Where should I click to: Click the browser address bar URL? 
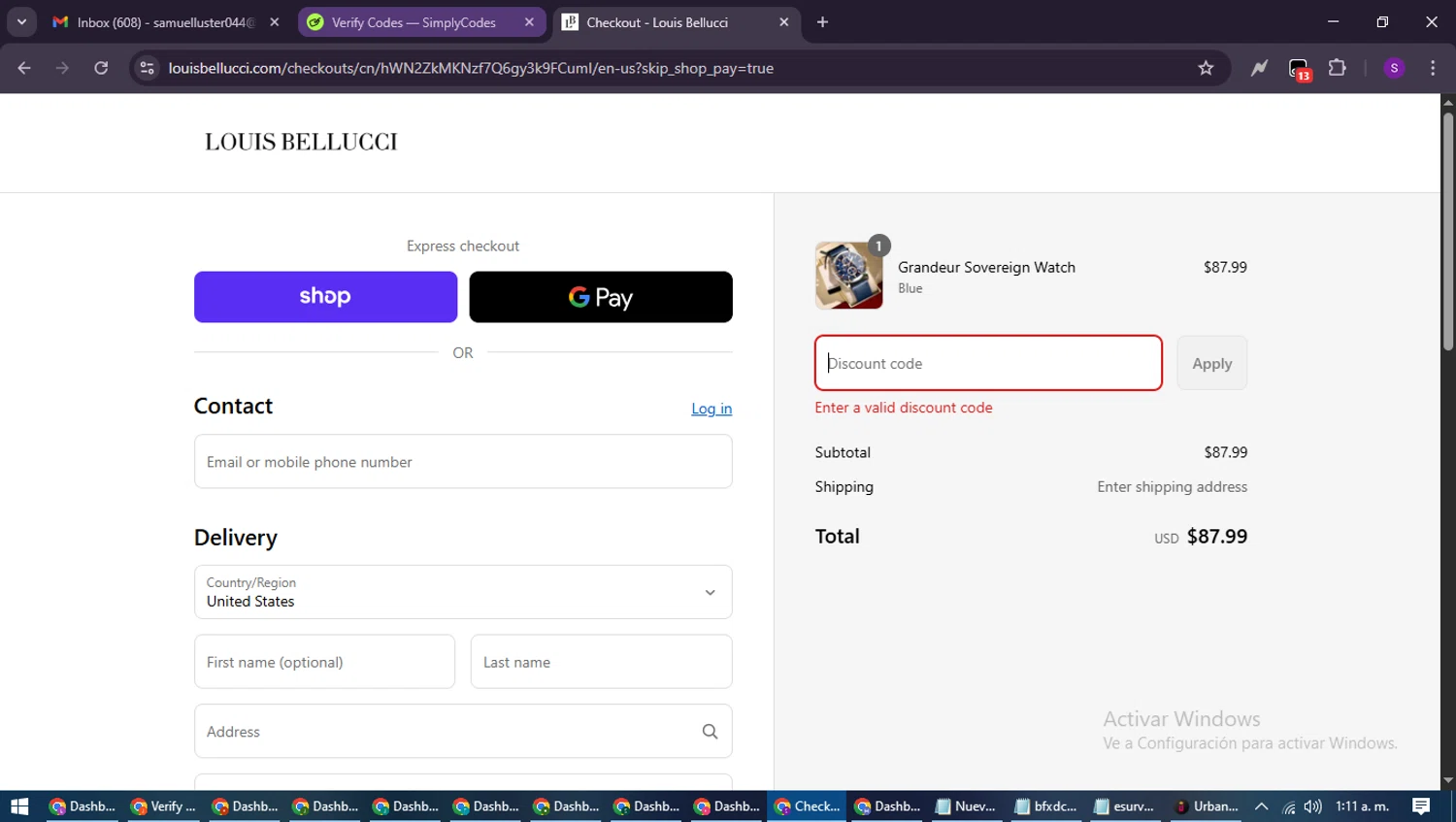click(471, 68)
